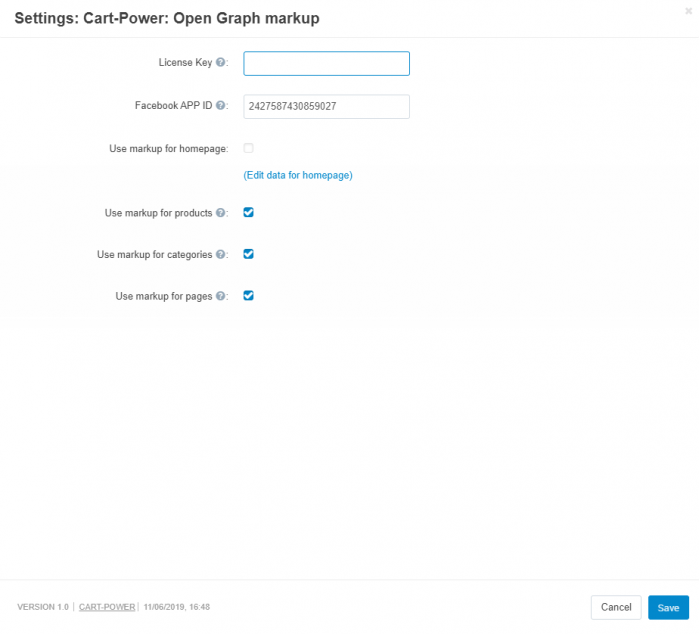The height and width of the screenshot is (634, 700).
Task: Click the Settings: Cart-Power dialog title
Action: click(x=167, y=18)
